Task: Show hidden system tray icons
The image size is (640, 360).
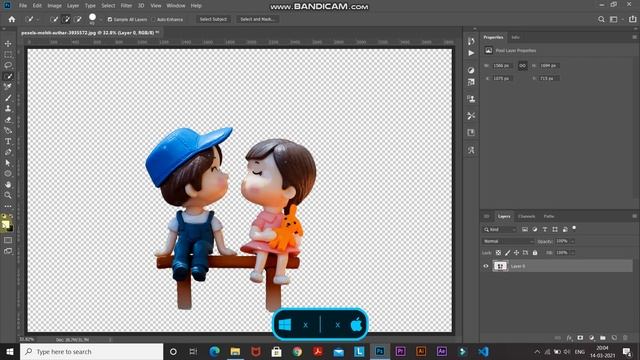Action: click(537, 351)
